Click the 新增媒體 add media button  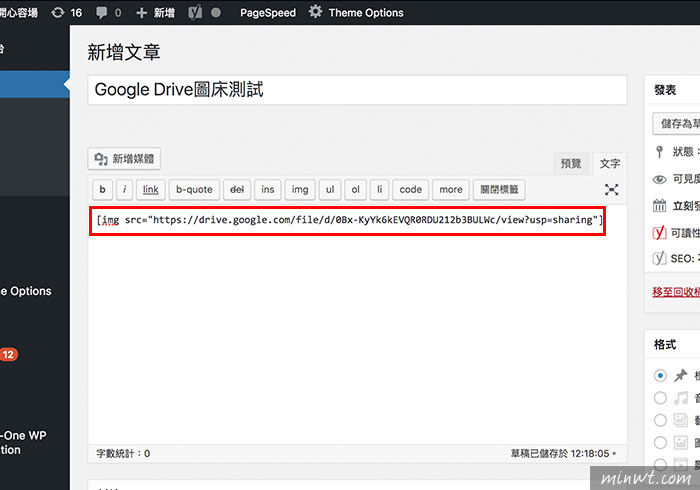click(124, 158)
